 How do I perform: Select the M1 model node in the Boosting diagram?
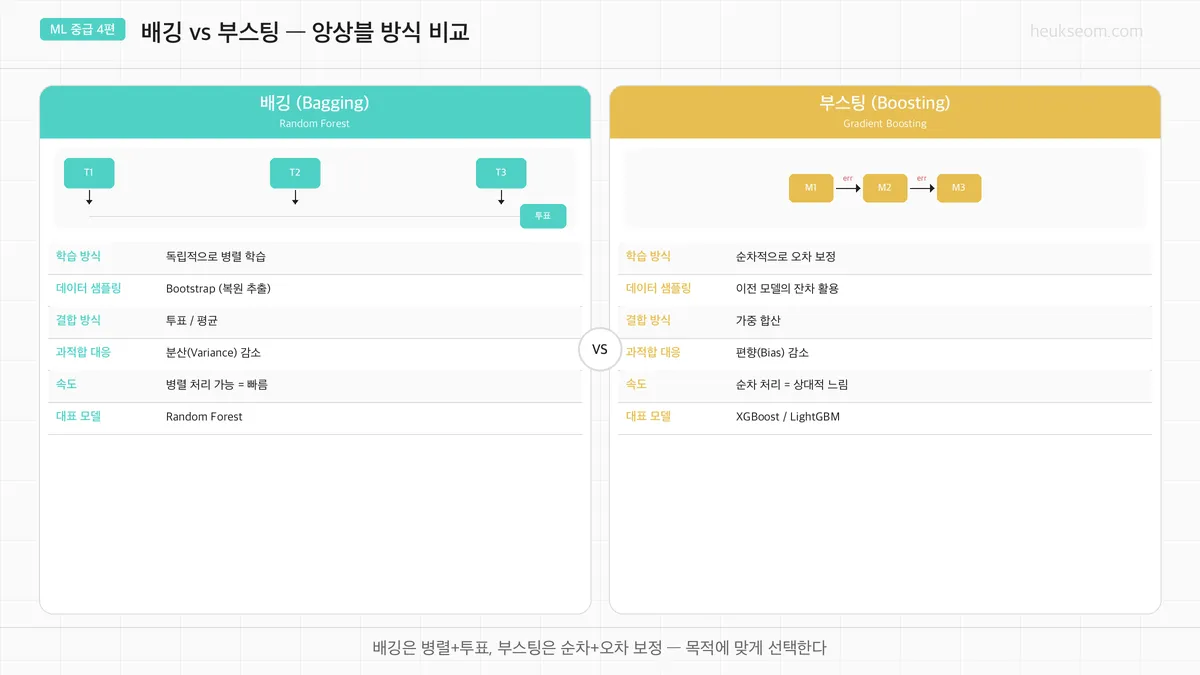pyautogui.click(x=811, y=187)
